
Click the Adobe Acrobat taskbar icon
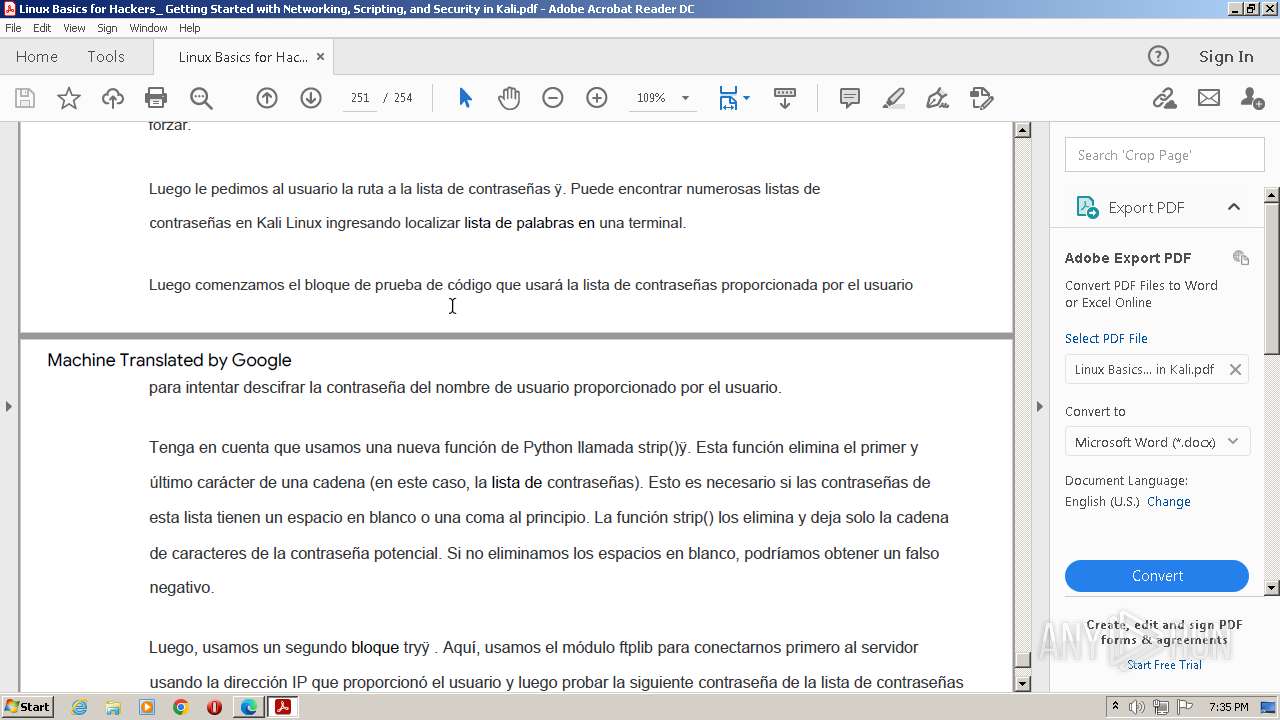[283, 707]
